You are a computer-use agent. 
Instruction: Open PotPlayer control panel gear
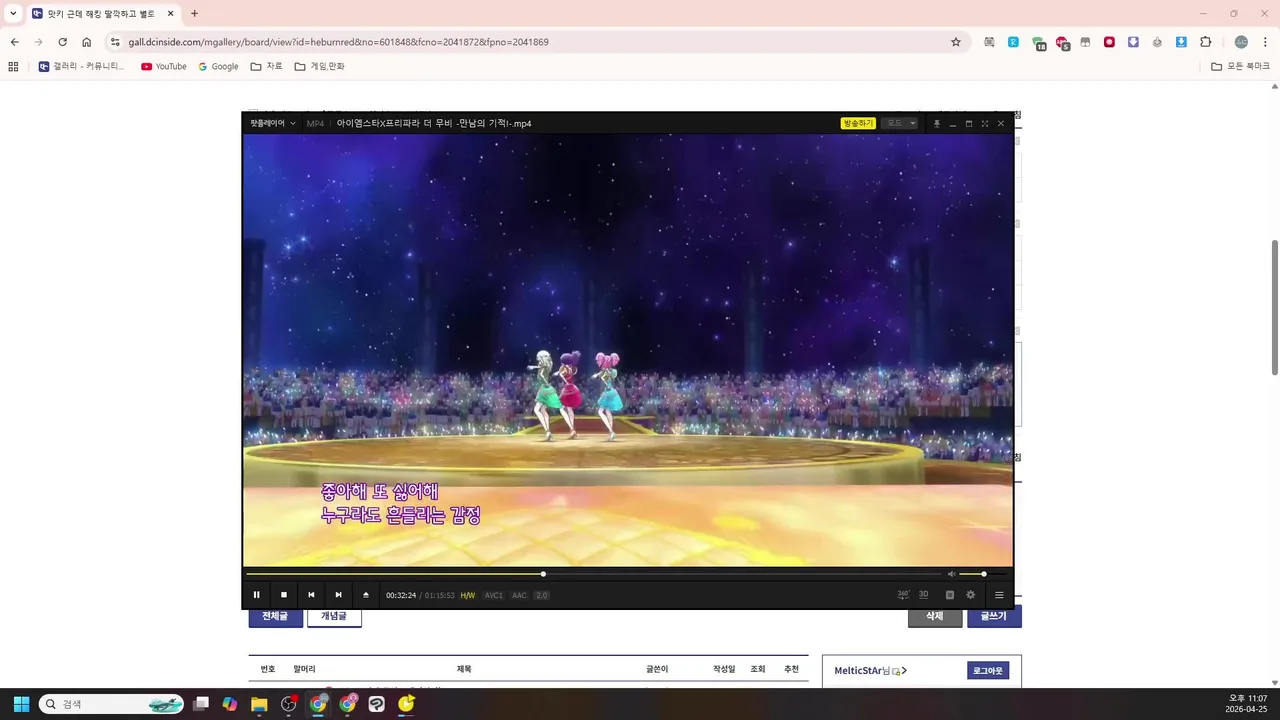pos(970,595)
